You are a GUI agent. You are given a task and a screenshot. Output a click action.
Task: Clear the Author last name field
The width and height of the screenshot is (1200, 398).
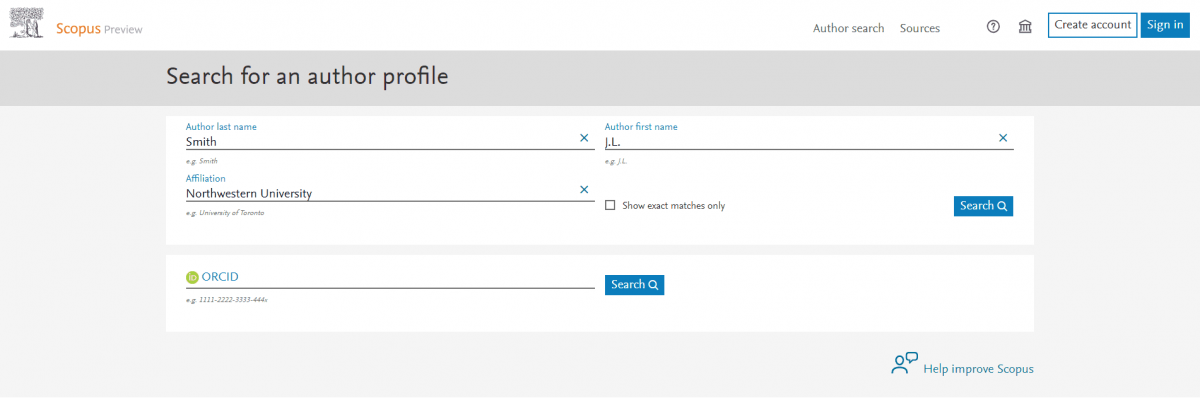click(x=584, y=138)
